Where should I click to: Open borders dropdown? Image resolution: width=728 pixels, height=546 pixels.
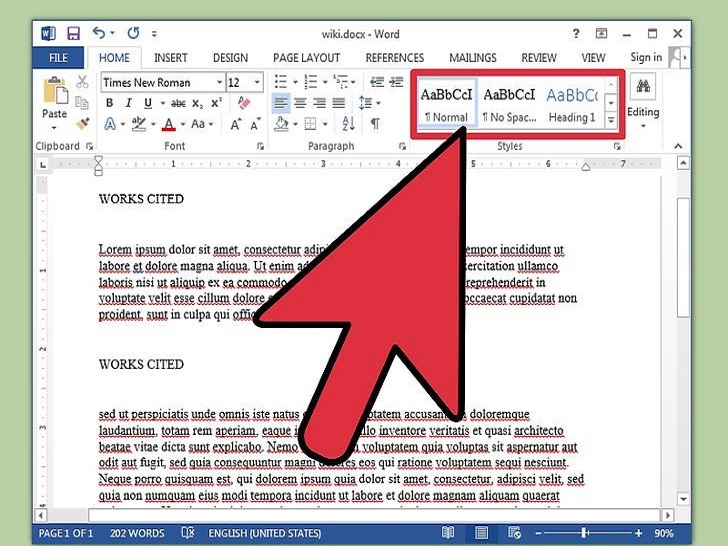click(325, 124)
